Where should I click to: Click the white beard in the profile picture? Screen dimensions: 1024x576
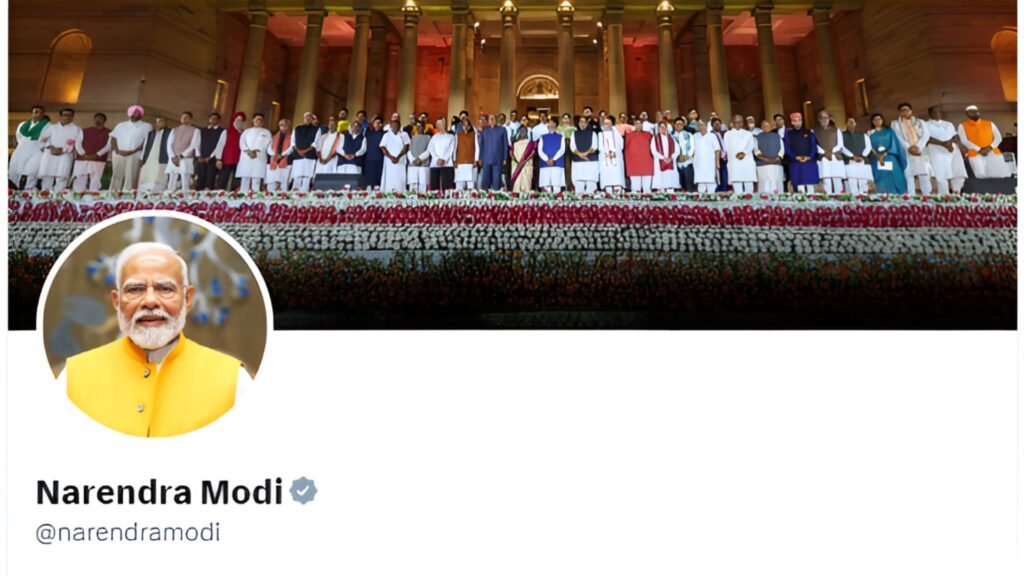[152, 328]
